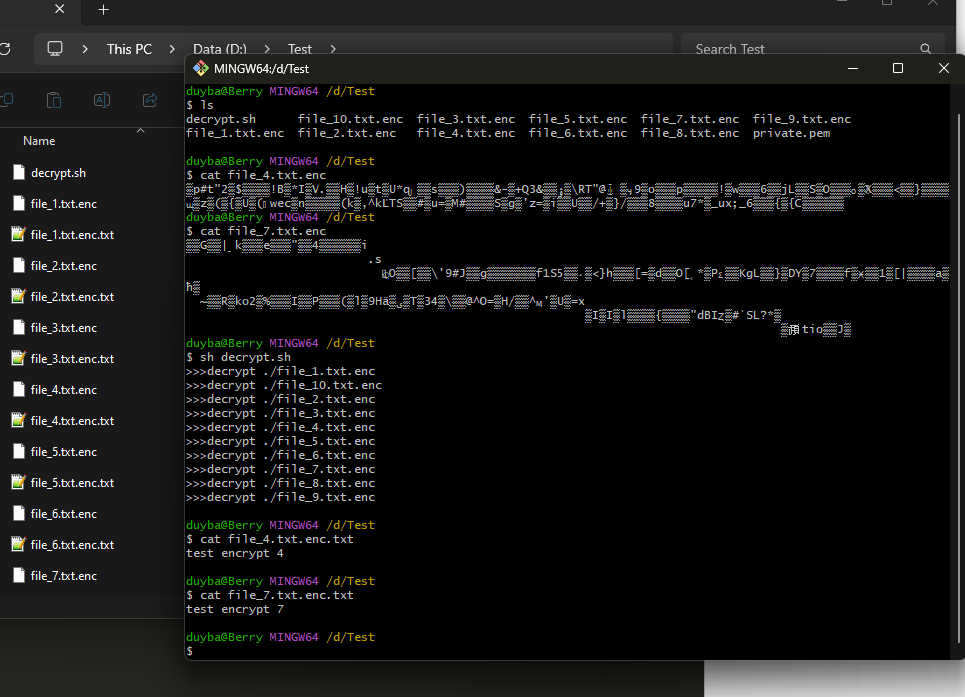Click private.pem in the terminal ls output
This screenshot has width=965, height=697.
791,133
